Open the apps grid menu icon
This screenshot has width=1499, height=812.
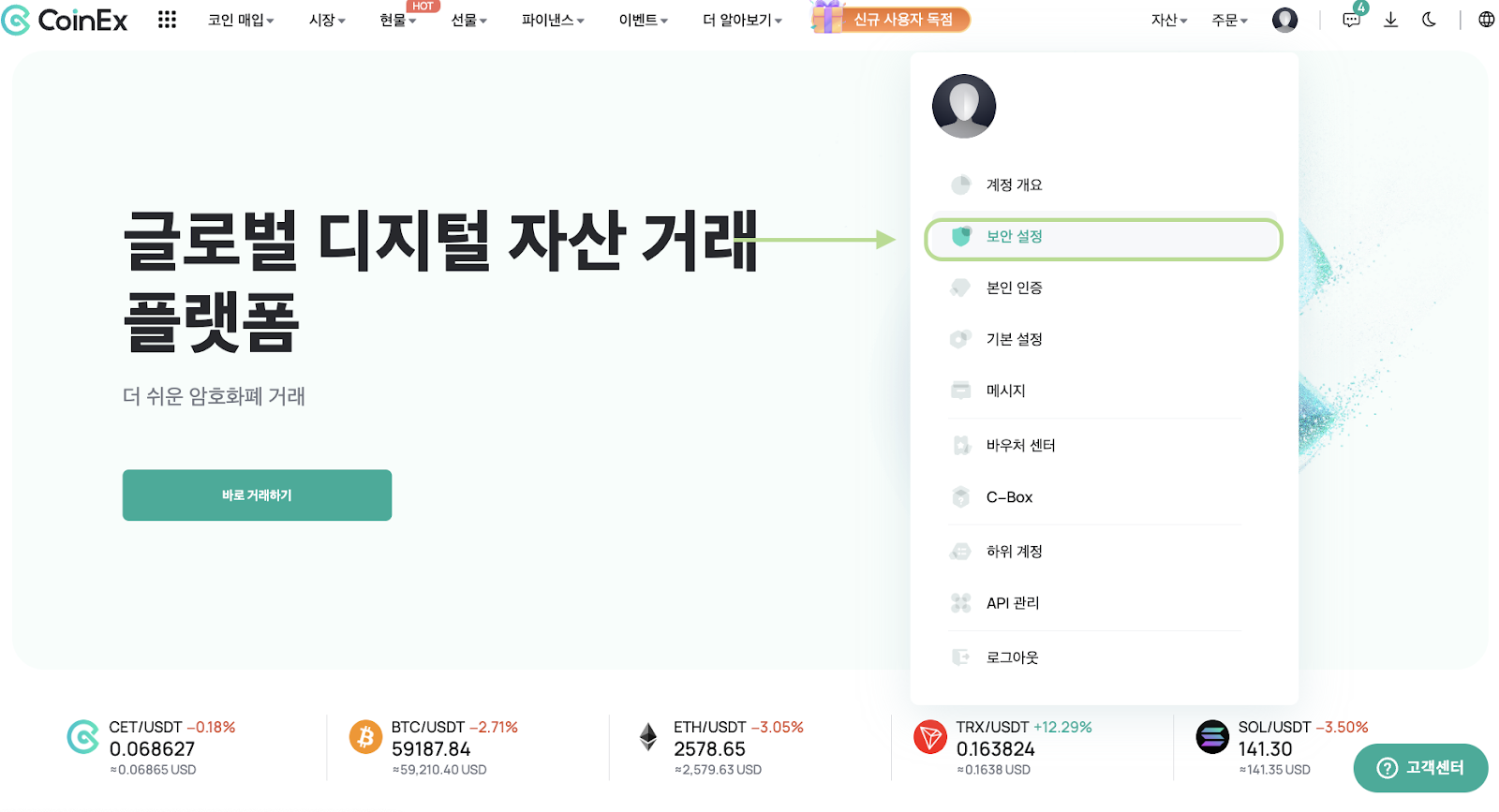coord(167,20)
